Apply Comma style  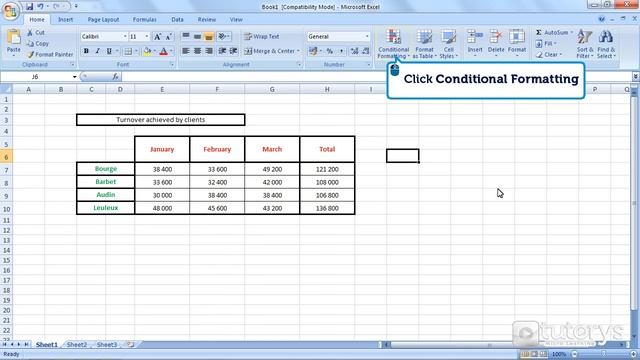(341, 51)
